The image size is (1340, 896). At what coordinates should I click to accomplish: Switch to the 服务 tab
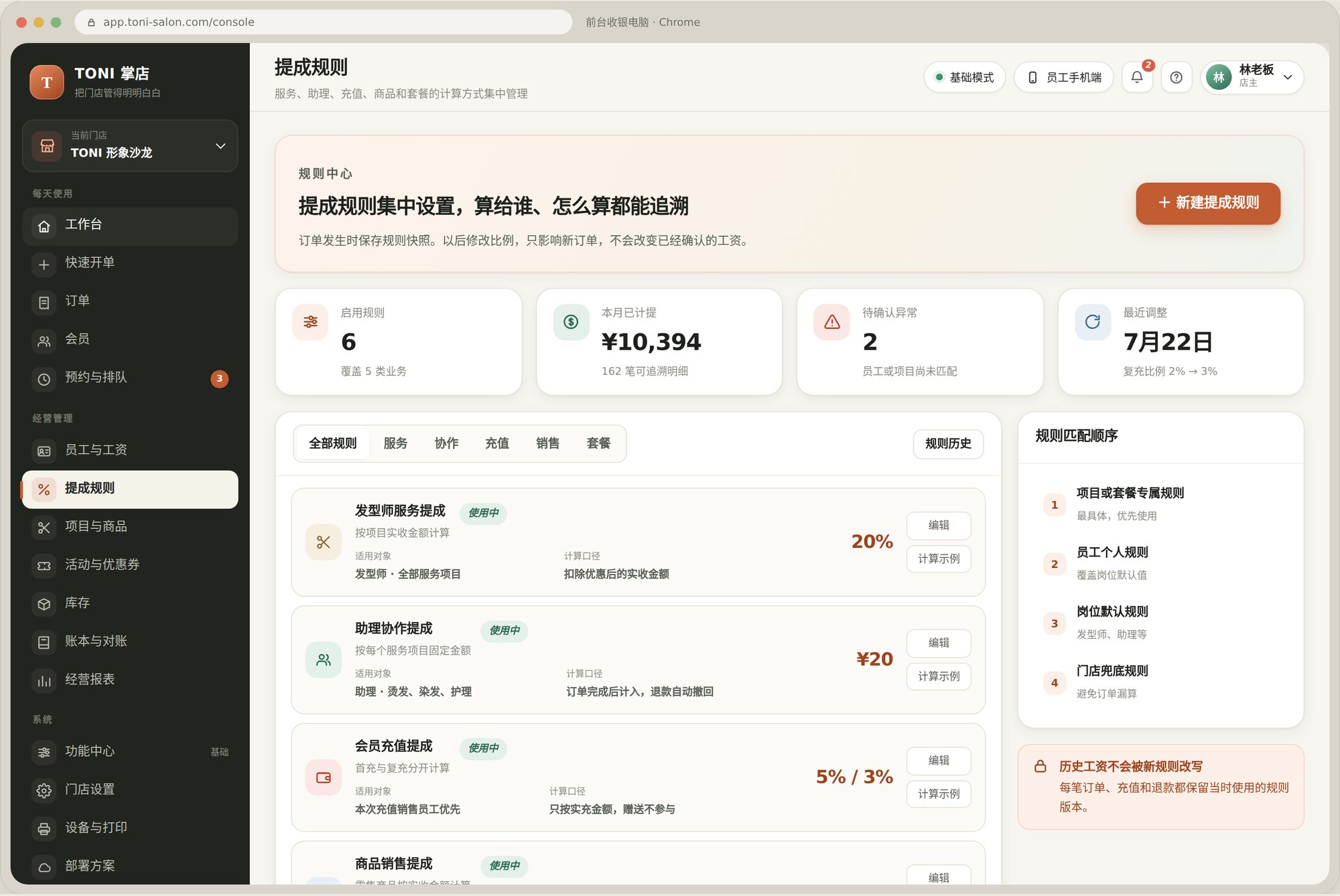pos(395,443)
